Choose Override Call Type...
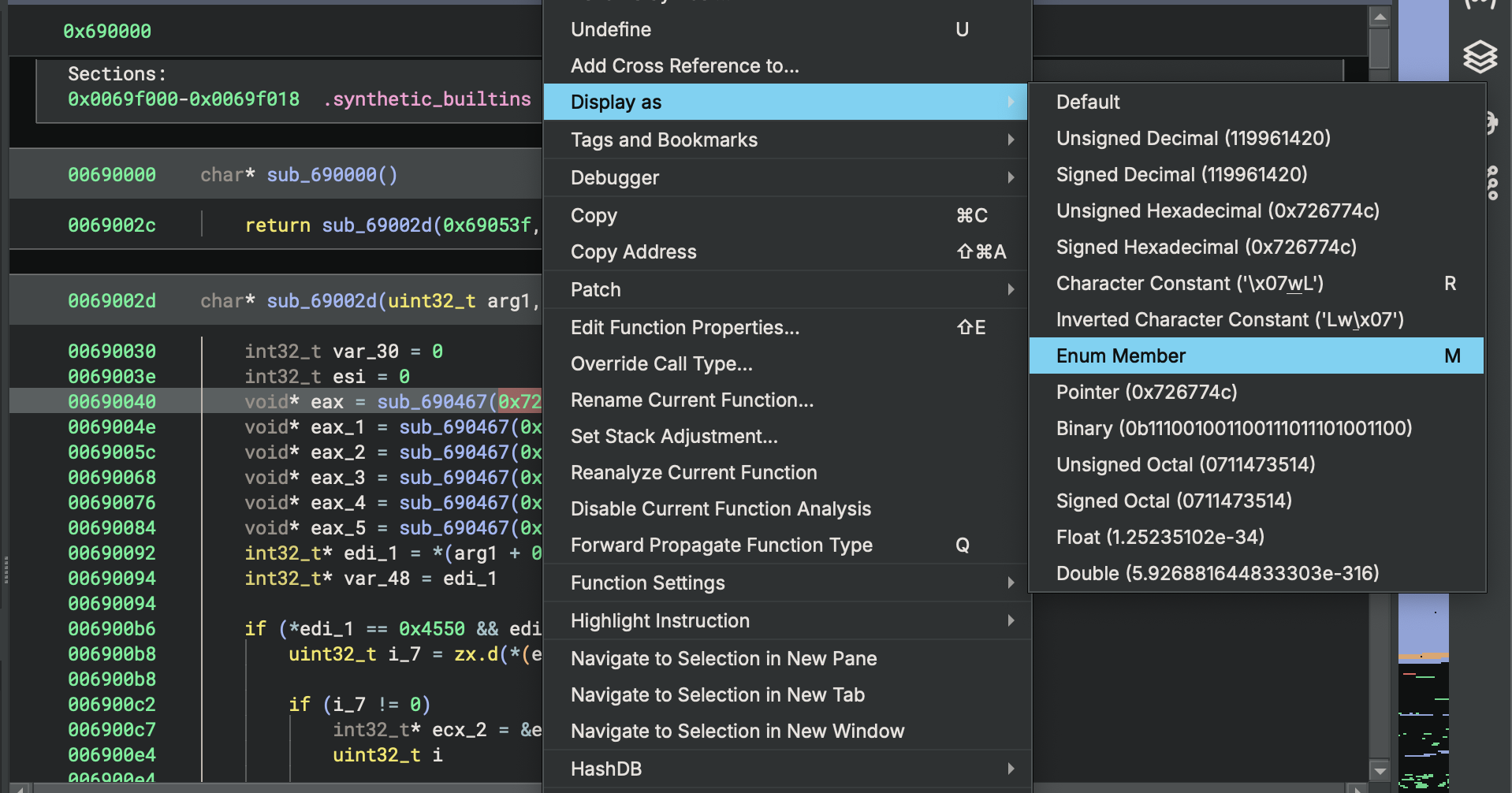The height and width of the screenshot is (793, 1512). tap(785, 363)
